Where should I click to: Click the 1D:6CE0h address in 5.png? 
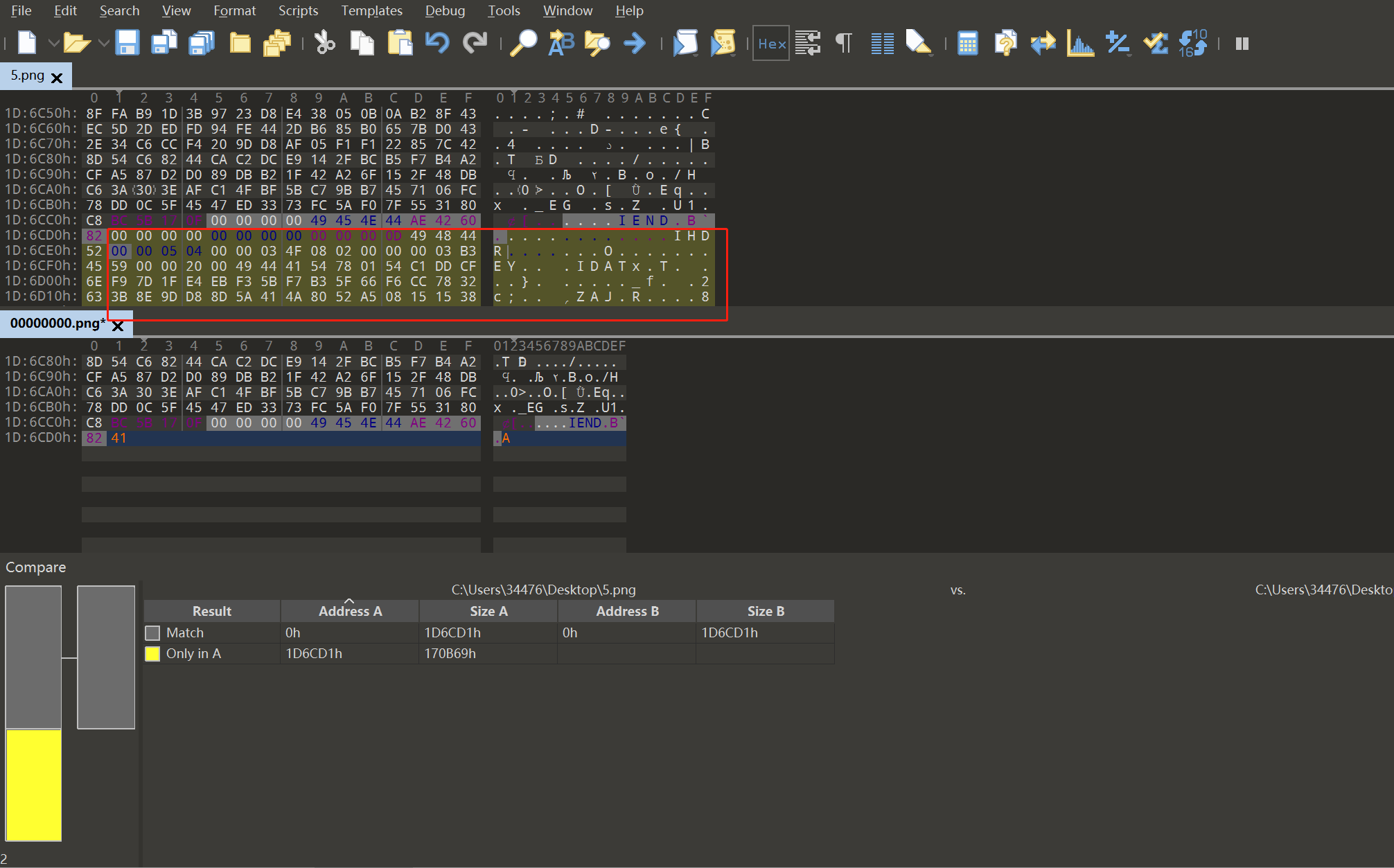41,250
